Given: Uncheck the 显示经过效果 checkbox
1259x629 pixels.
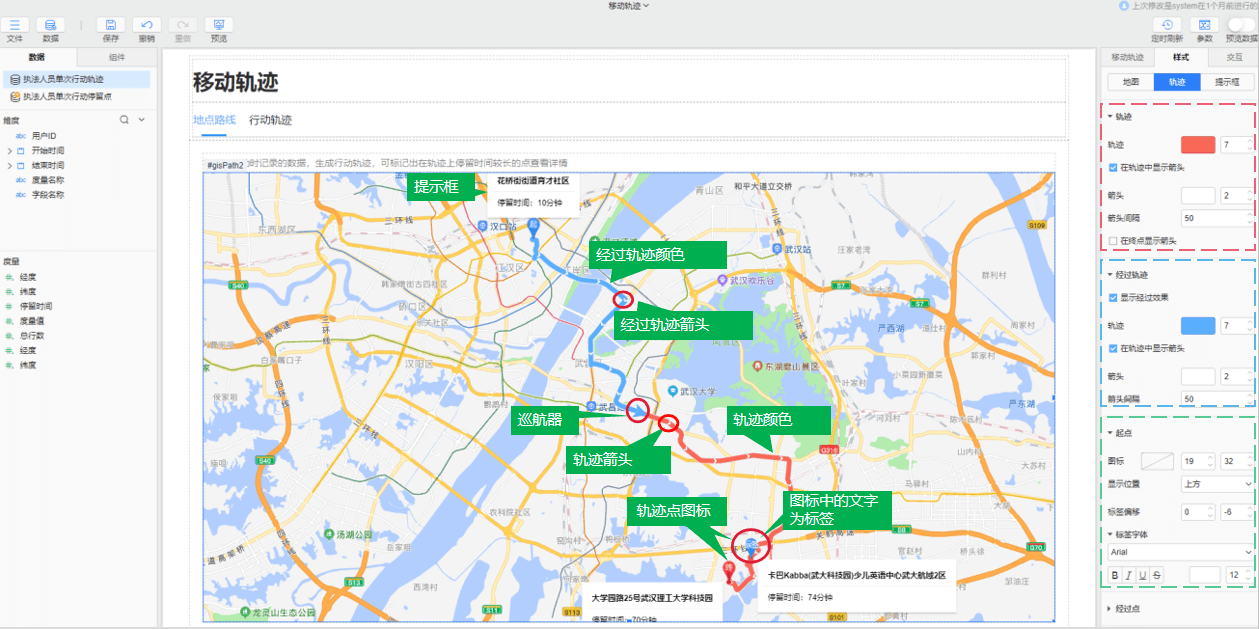Looking at the screenshot, I should click(x=1113, y=297).
